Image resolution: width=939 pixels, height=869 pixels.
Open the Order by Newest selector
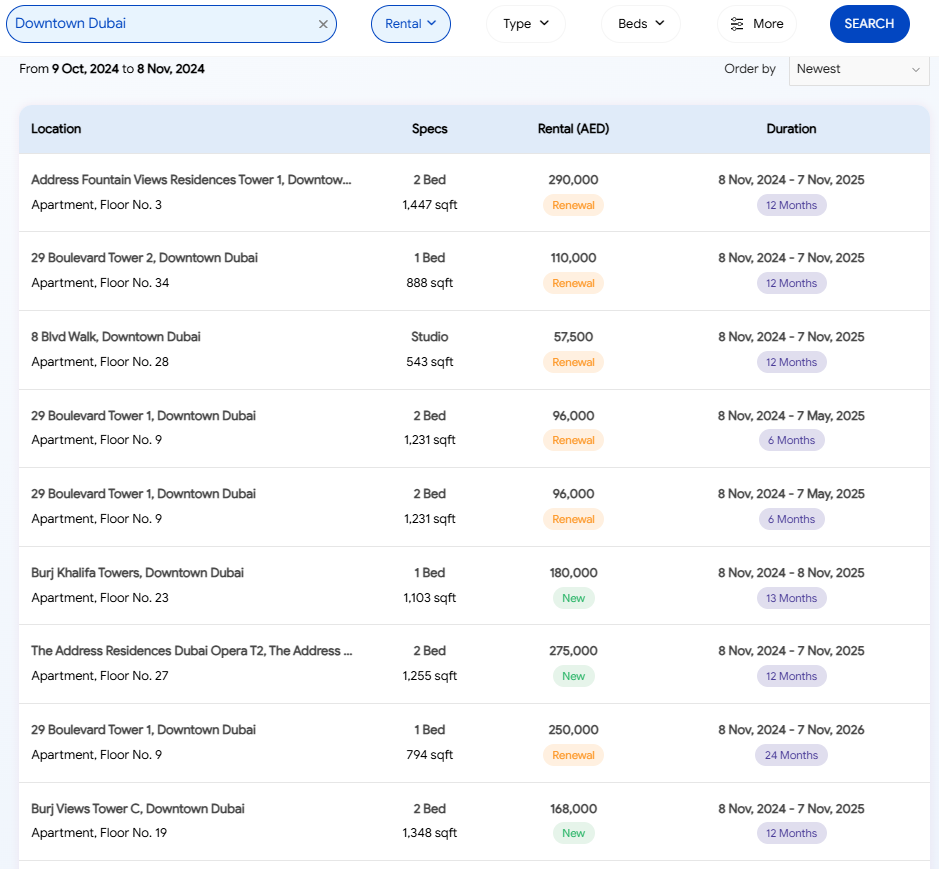[x=859, y=69]
